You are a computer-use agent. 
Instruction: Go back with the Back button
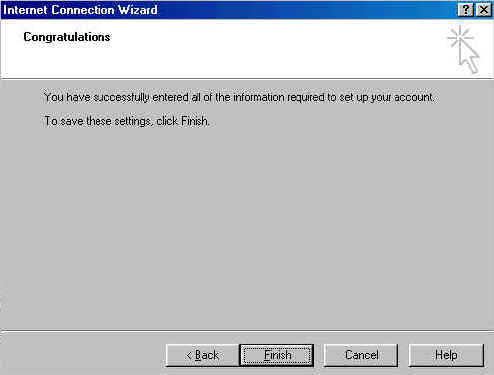pyautogui.click(x=202, y=355)
